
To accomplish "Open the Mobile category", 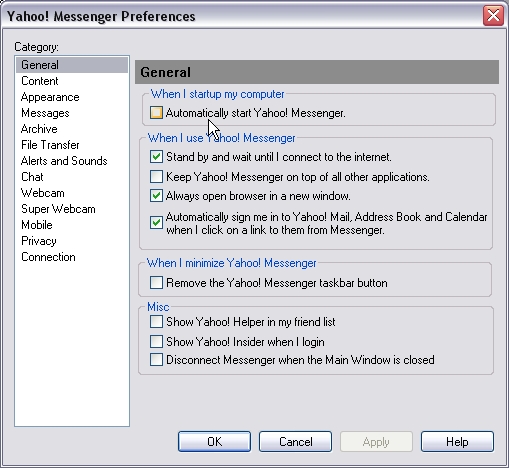I will click(x=72, y=225).
